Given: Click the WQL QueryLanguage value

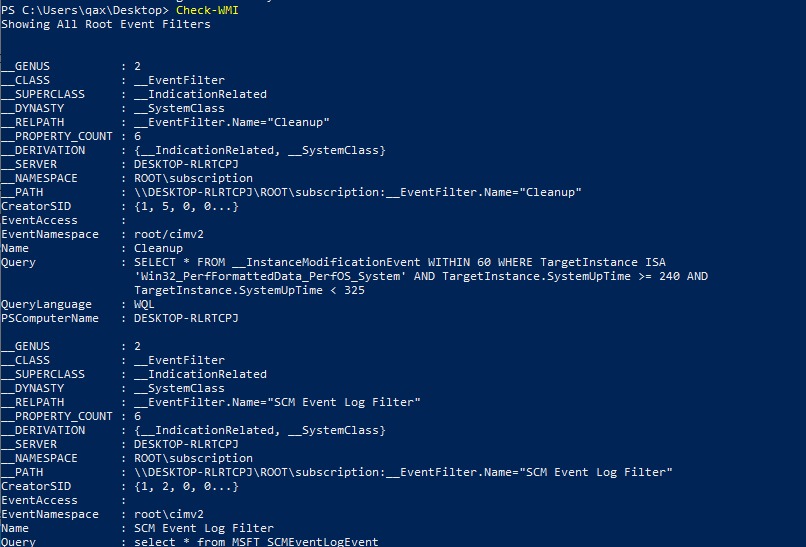Looking at the screenshot, I should tap(144, 304).
